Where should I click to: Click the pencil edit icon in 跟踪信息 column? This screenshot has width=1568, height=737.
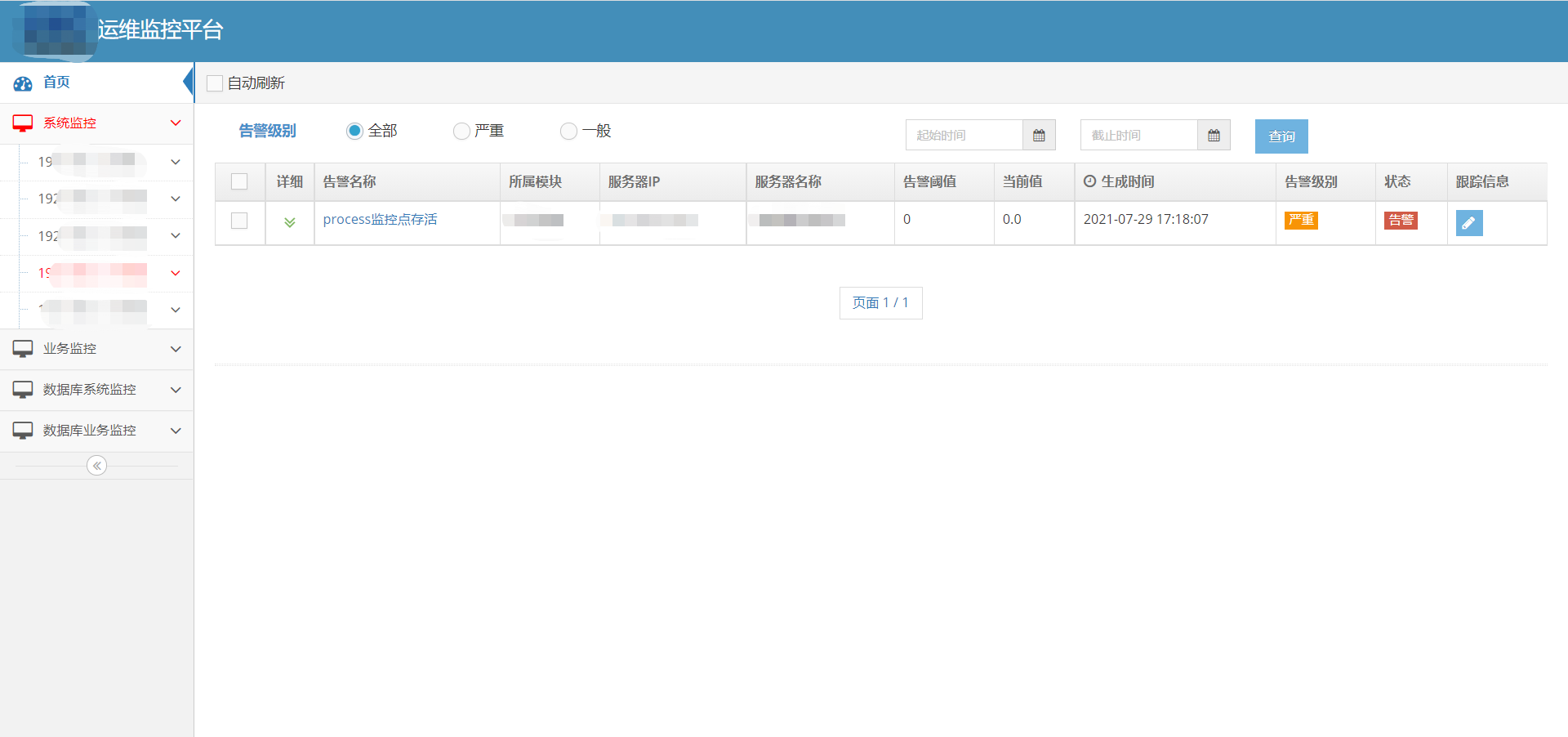(x=1468, y=222)
